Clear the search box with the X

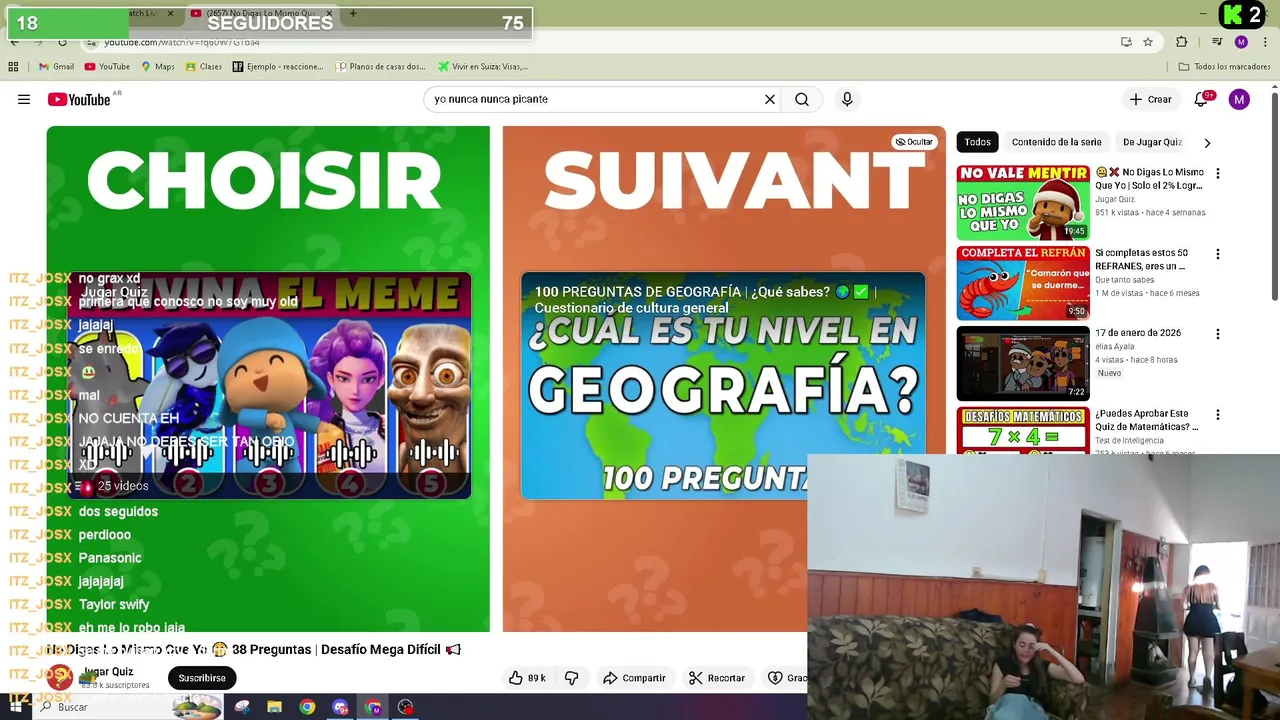coord(770,99)
